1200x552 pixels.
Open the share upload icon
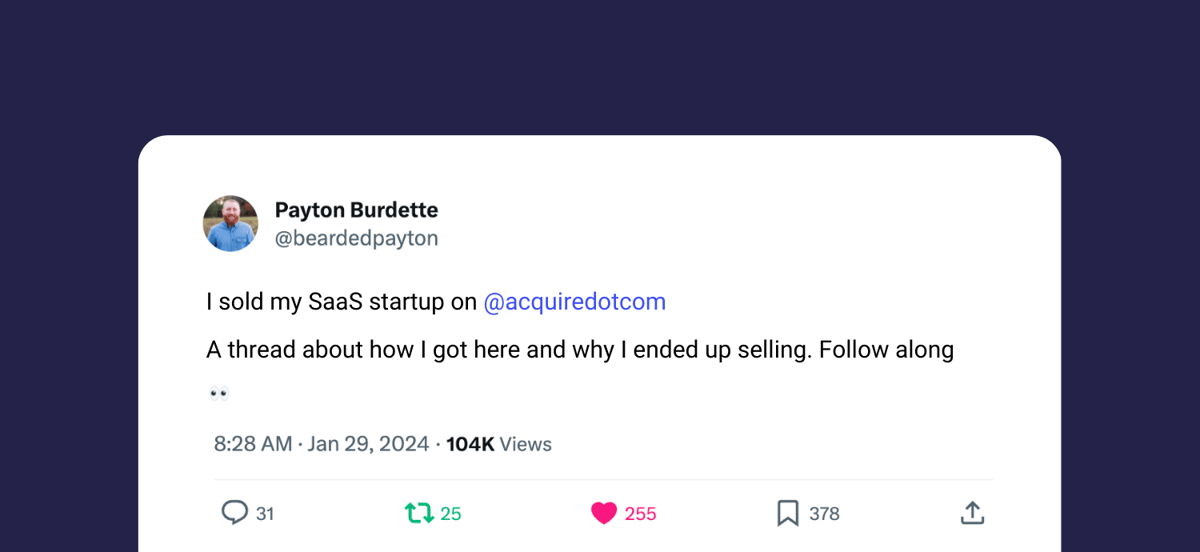pos(973,513)
